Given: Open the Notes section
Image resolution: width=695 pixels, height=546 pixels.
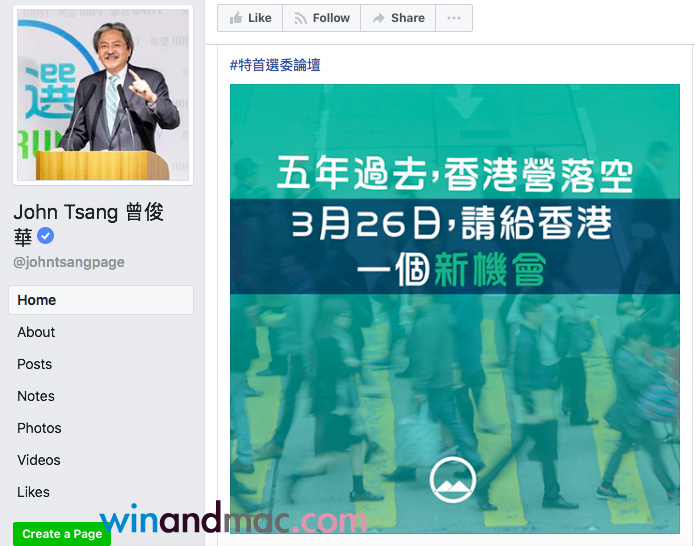Looking at the screenshot, I should pos(36,396).
